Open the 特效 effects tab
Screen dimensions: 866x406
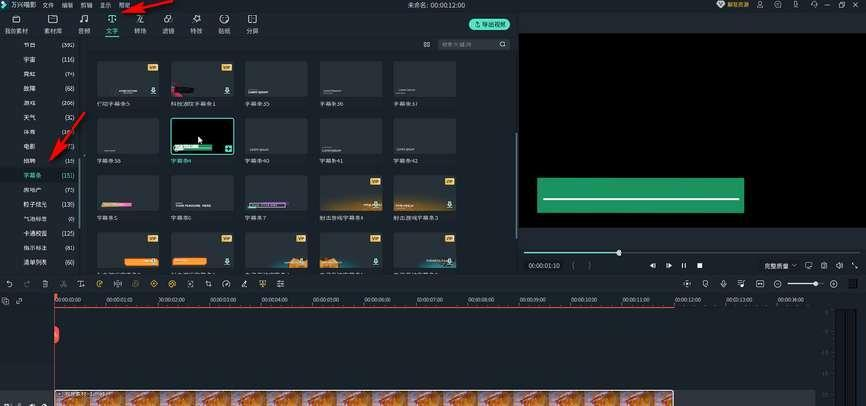pos(197,25)
